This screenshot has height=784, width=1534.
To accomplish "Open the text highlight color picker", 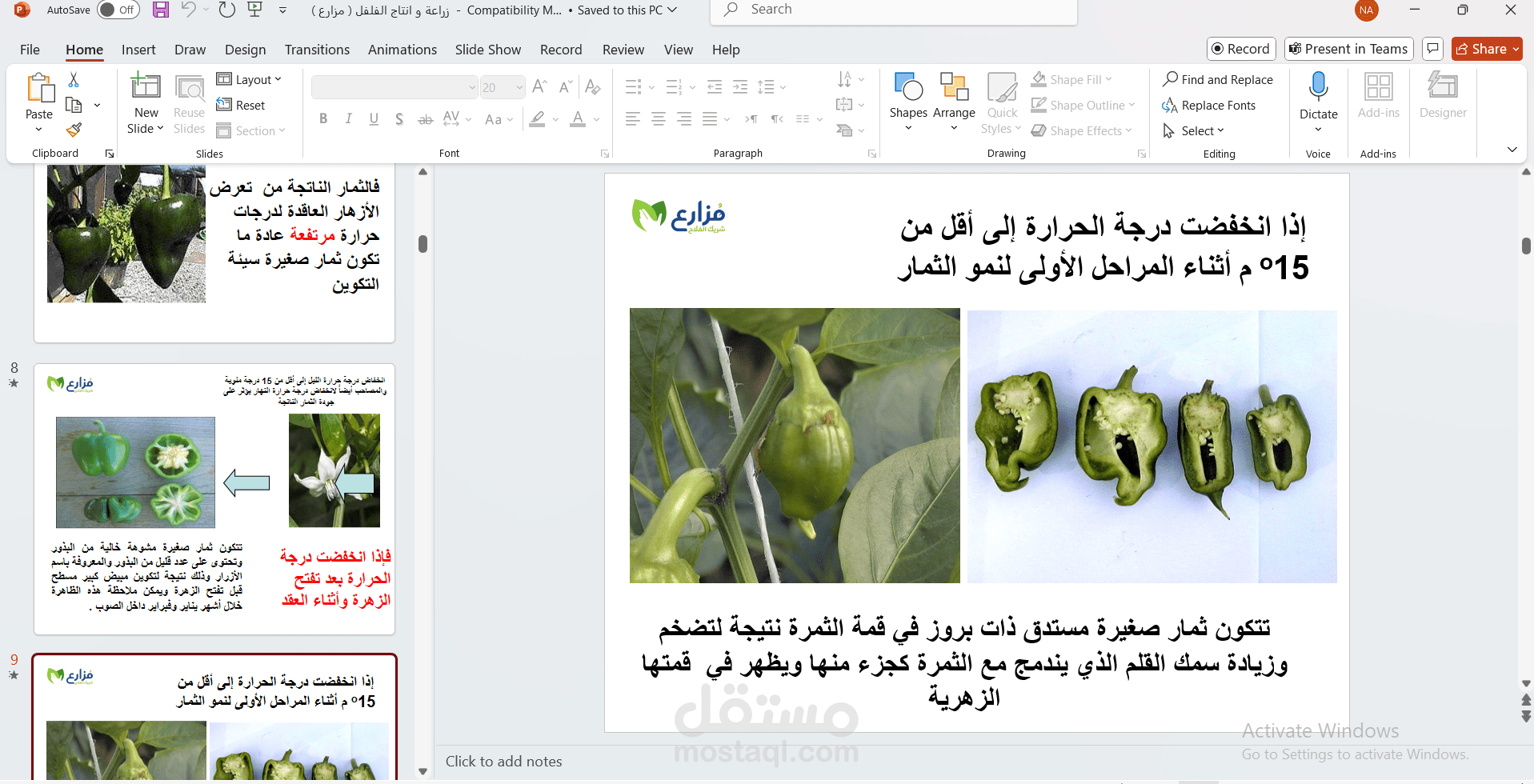I will [555, 119].
